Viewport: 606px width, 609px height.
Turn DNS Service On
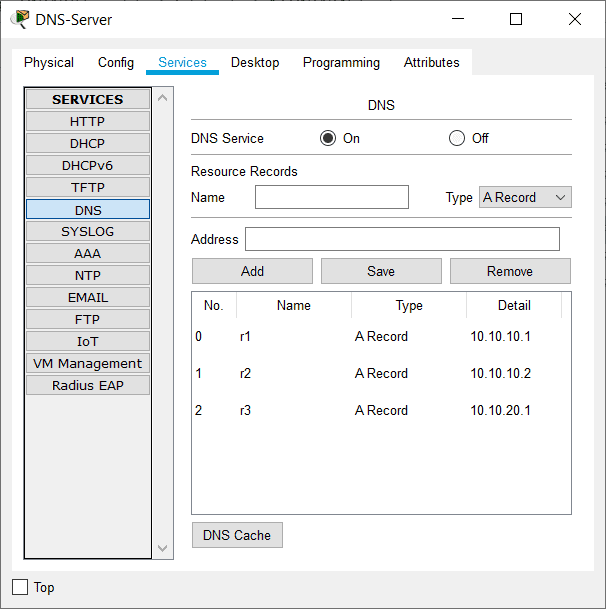[x=328, y=138]
